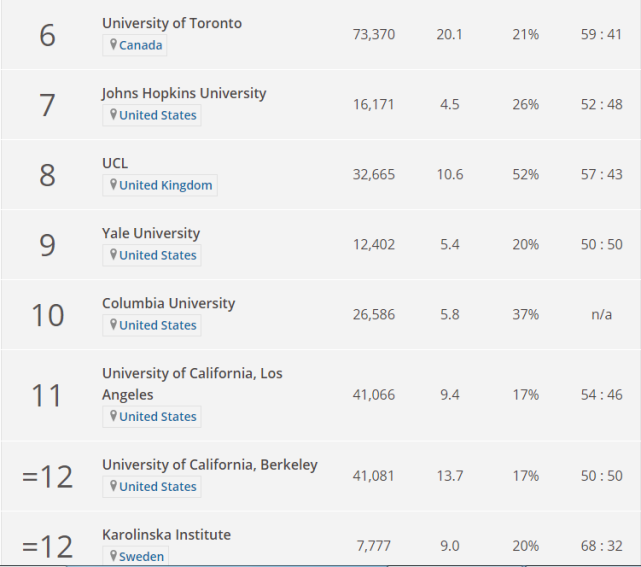The image size is (641, 567).
Task: Click the pin icon in Berkeley's country tag
Action: pyautogui.click(x=114, y=486)
